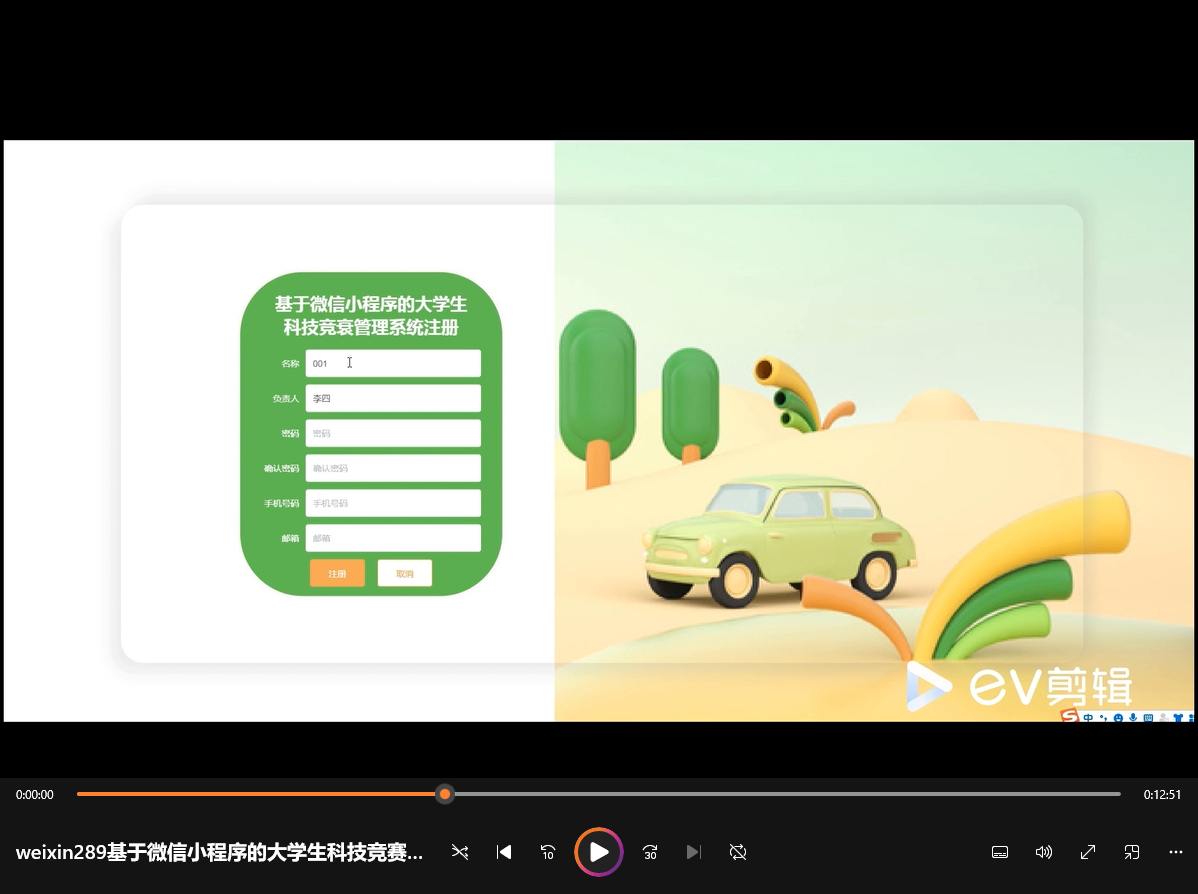The height and width of the screenshot is (894, 1198).
Task: Click the orange 注册 button
Action: pyautogui.click(x=337, y=573)
